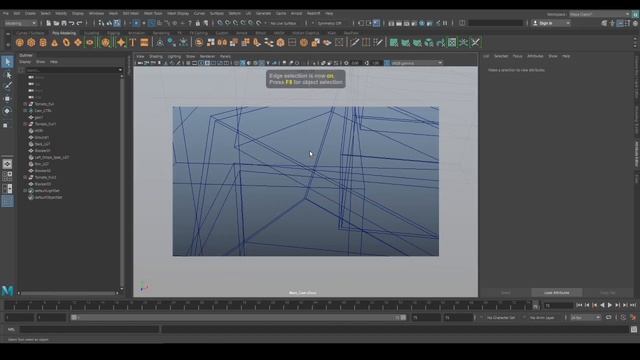Select defaultLightSet in the Outliner
The width and height of the screenshot is (640, 360).
pyautogui.click(x=47, y=191)
